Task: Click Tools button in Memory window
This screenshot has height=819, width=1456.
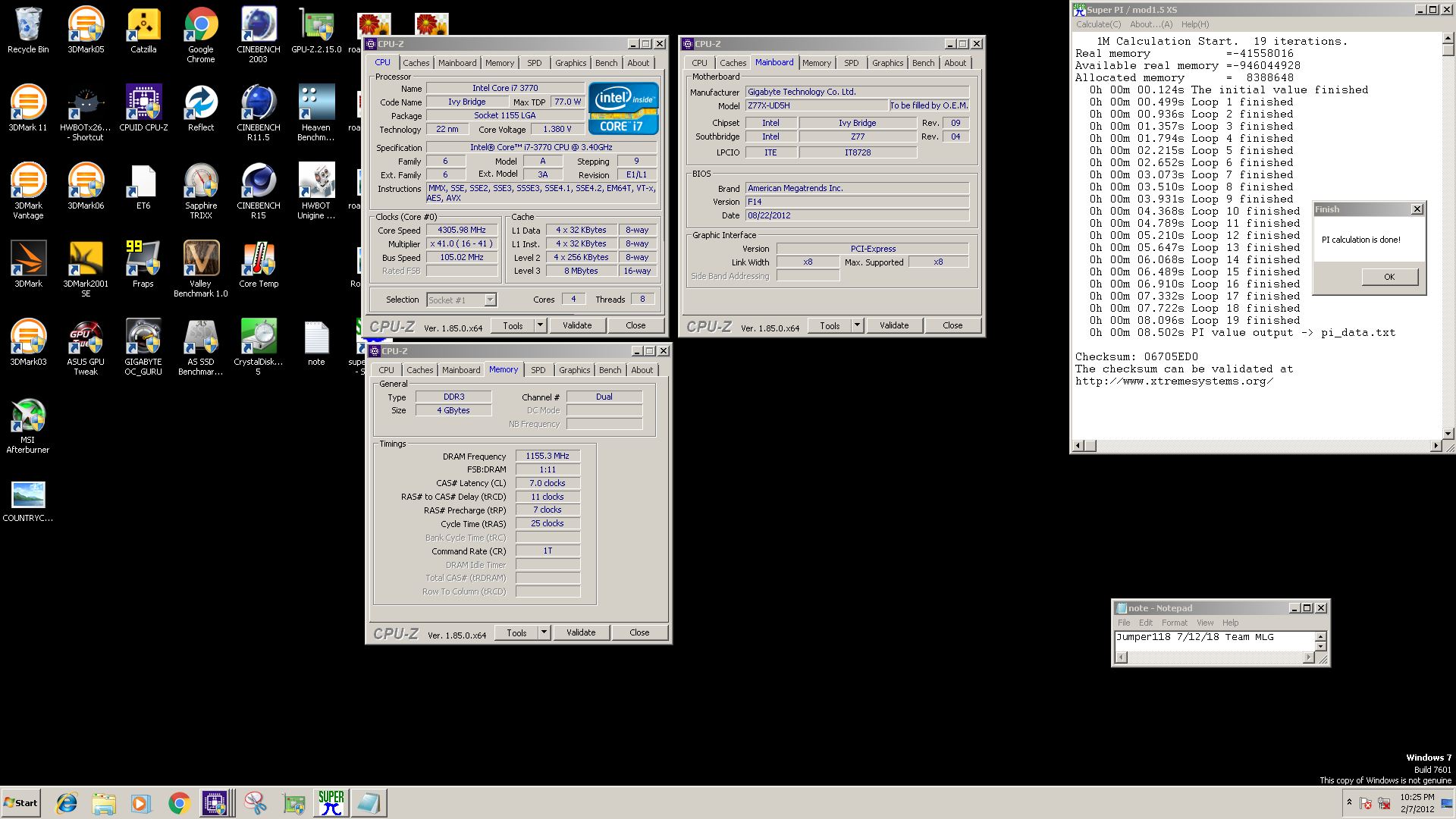Action: (516, 632)
